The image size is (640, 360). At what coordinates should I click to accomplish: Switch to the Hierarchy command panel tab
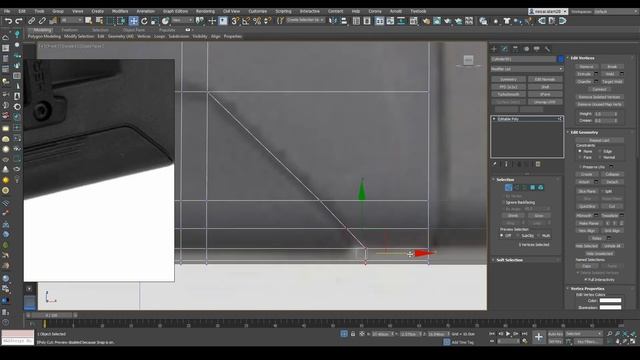click(516, 49)
